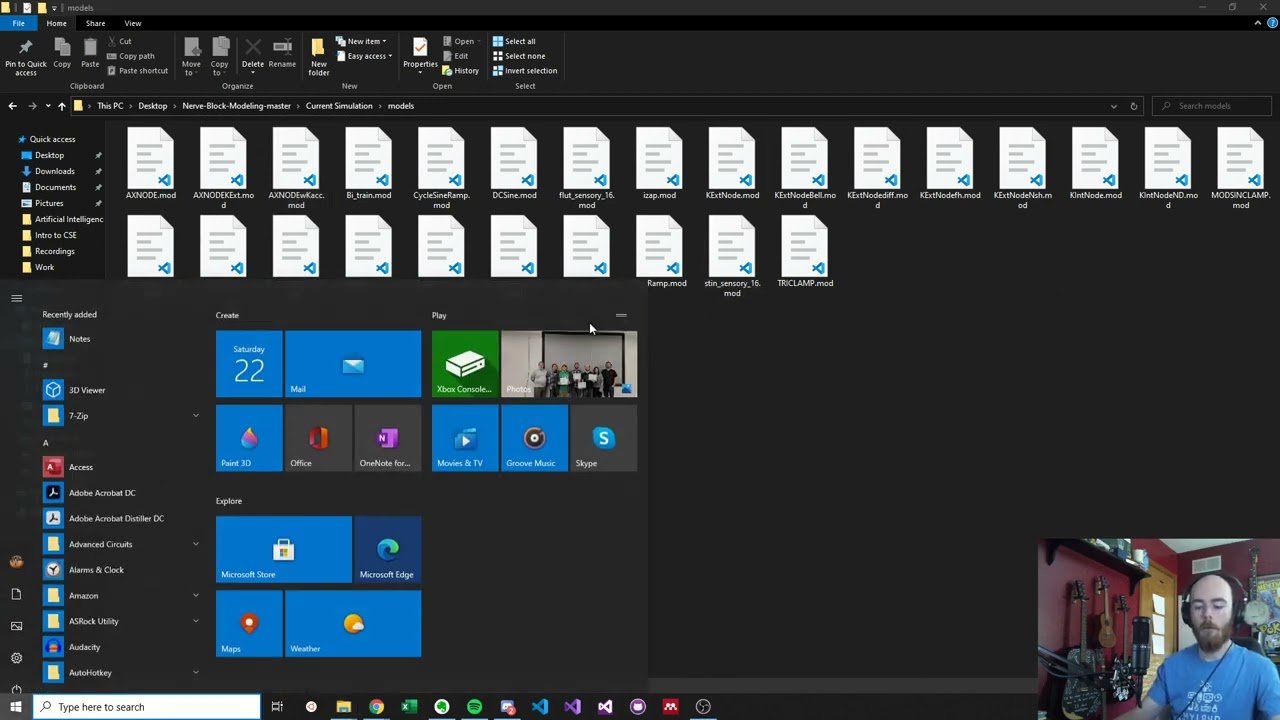Switch to the View ribbon tab

[x=133, y=23]
